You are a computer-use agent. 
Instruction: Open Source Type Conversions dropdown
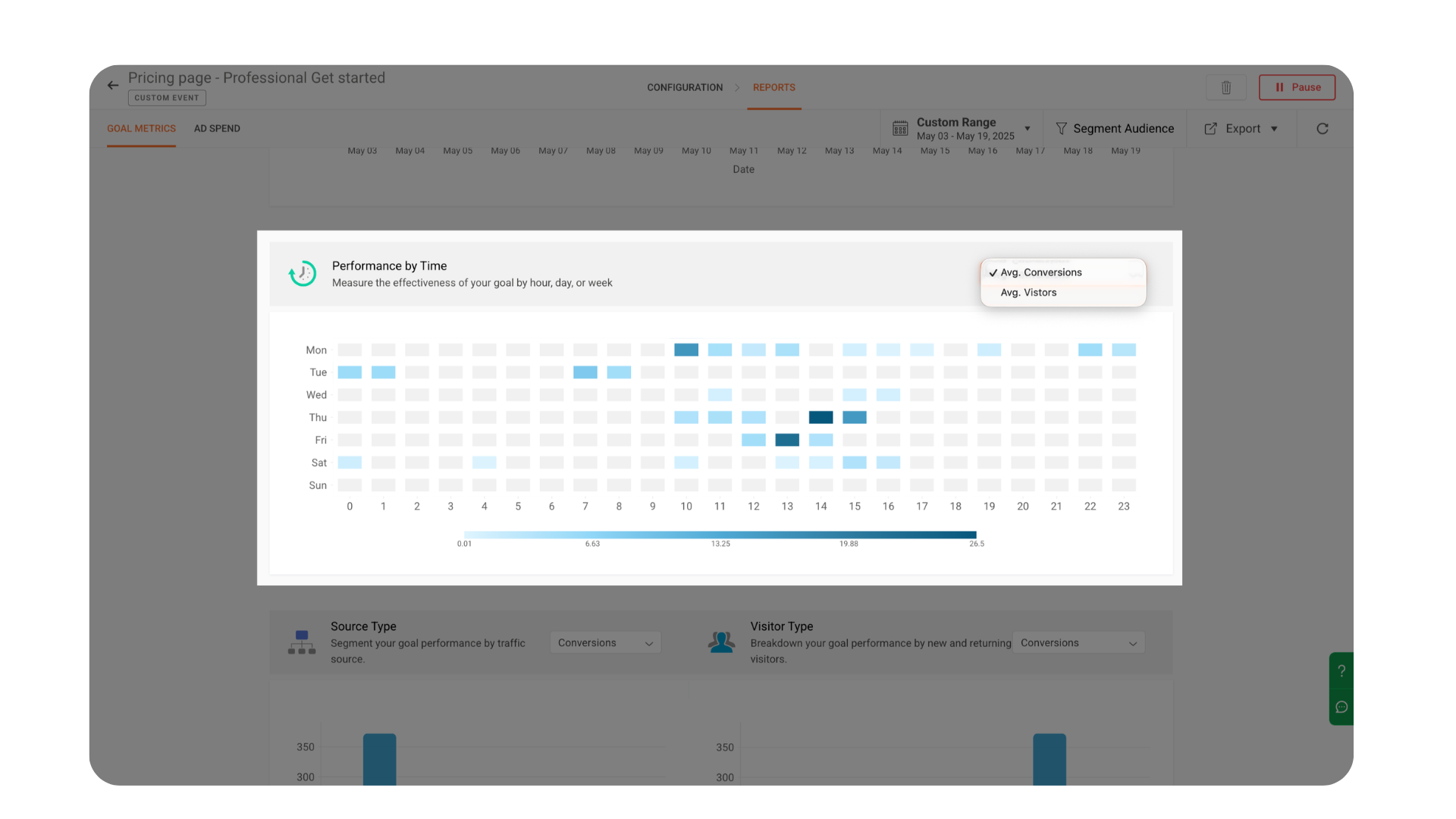click(605, 643)
